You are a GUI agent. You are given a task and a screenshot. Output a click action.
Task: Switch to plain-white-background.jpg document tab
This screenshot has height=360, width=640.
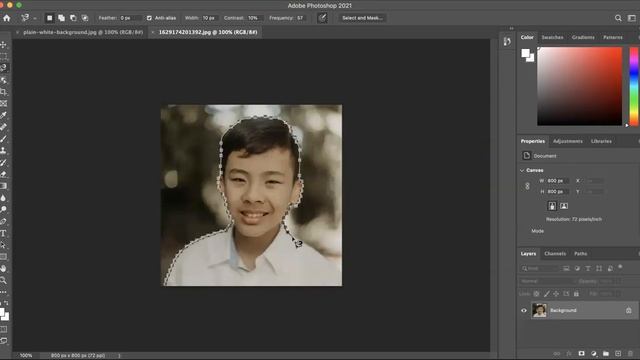click(83, 32)
